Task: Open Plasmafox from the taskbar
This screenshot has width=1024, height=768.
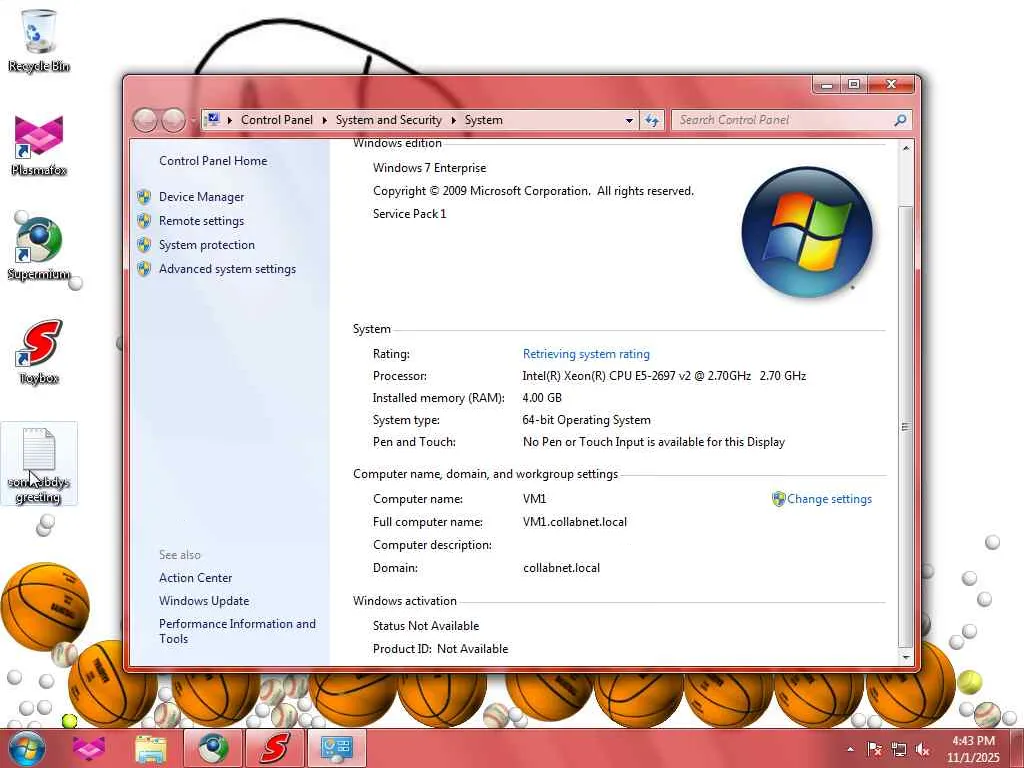Action: coord(88,748)
